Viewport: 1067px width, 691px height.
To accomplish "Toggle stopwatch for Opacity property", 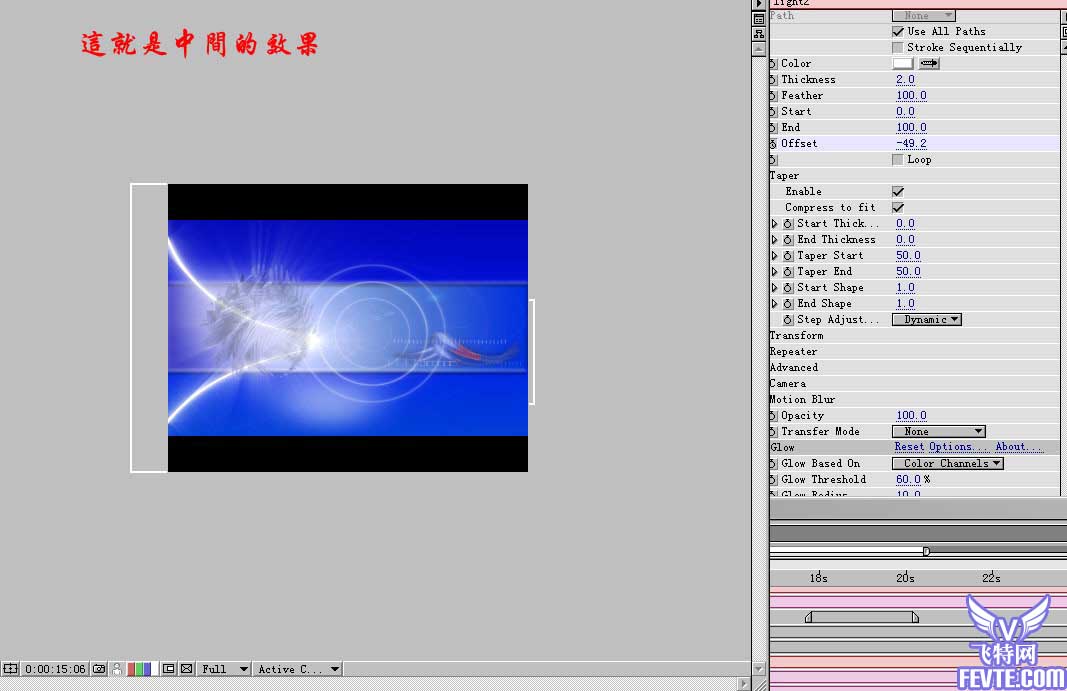I will pyautogui.click(x=774, y=415).
